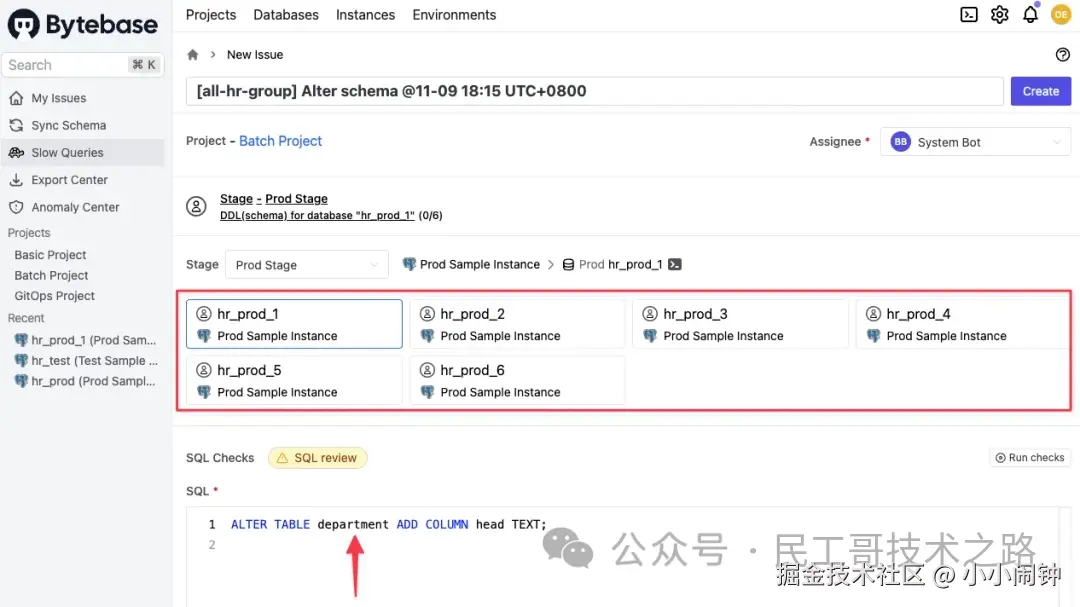The image size is (1080, 607).
Task: Open SQL editor icon beside hr_prod_1 breadcrumb
Action: [x=675, y=265]
